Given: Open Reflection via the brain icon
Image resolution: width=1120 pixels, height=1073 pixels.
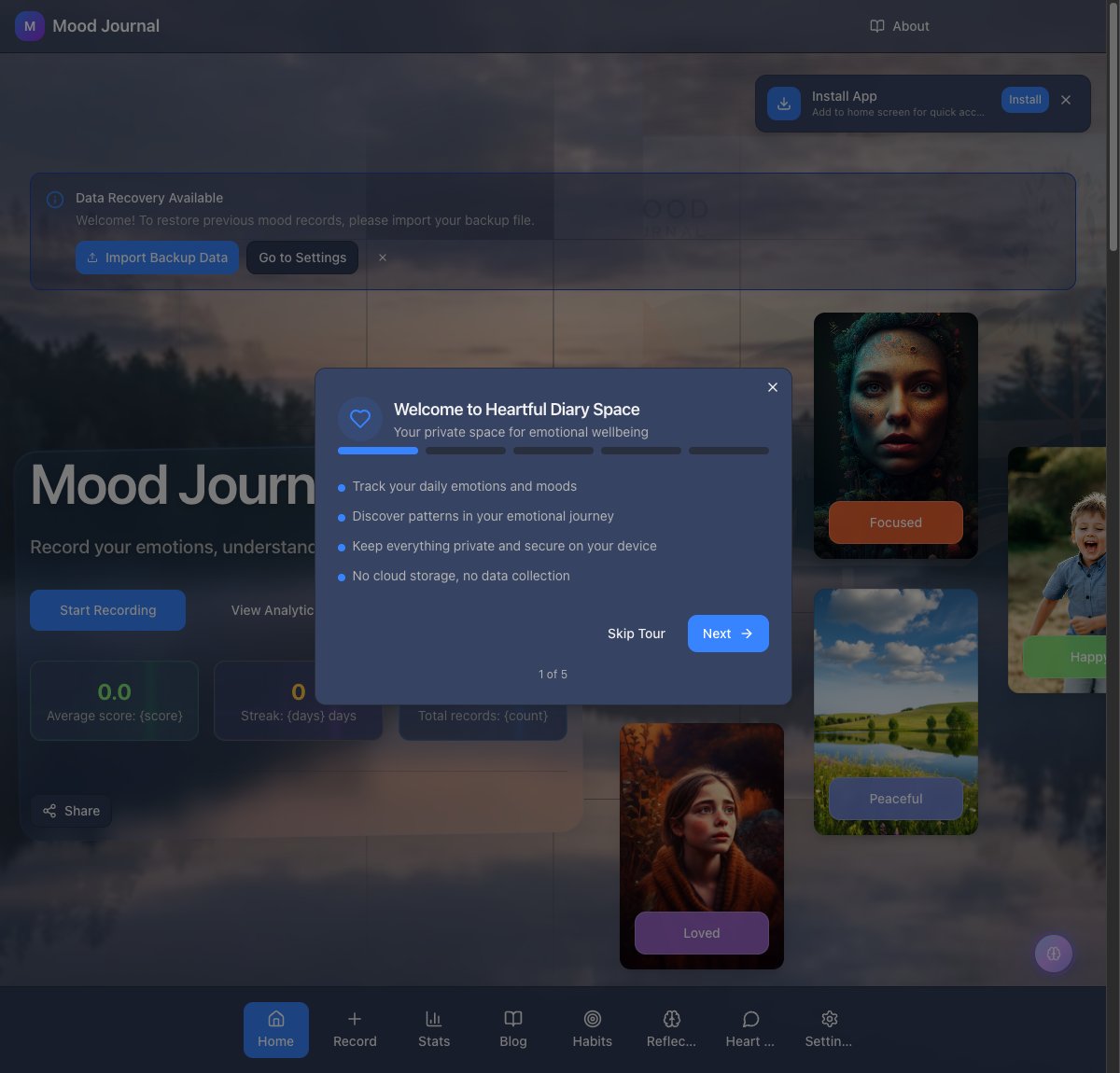Looking at the screenshot, I should coord(671,1029).
